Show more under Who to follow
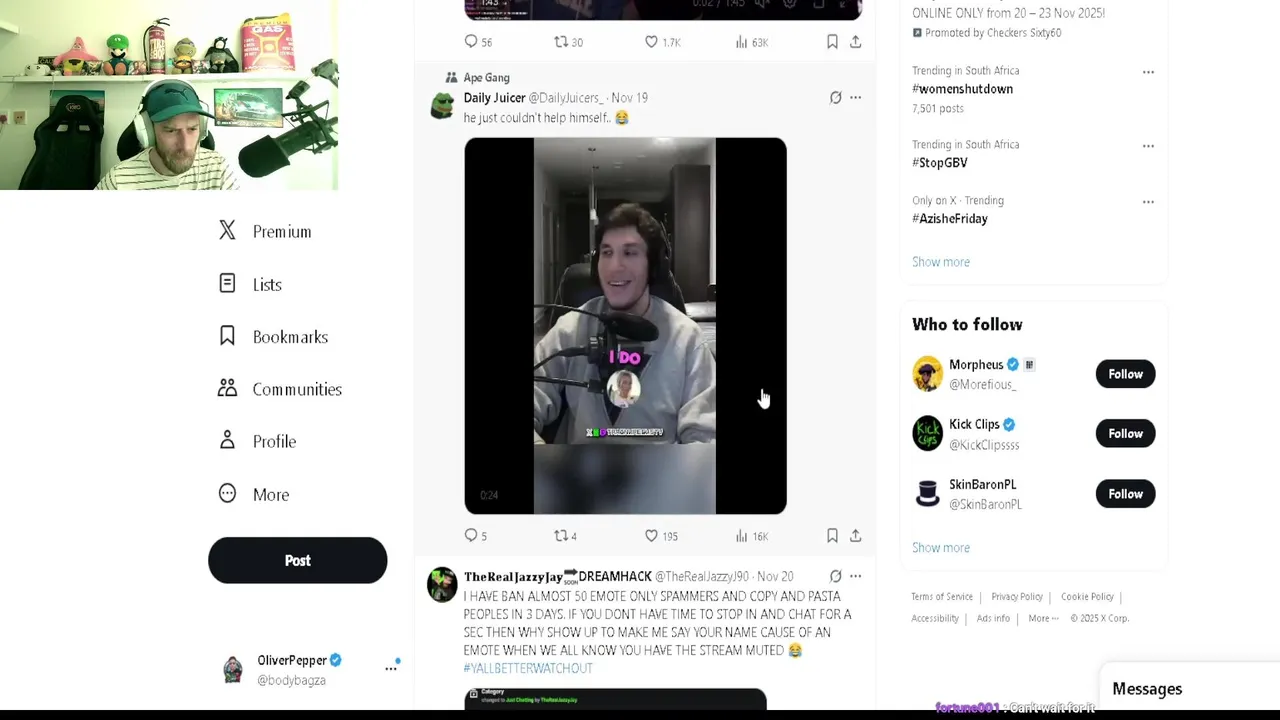The image size is (1280, 720). (x=941, y=548)
